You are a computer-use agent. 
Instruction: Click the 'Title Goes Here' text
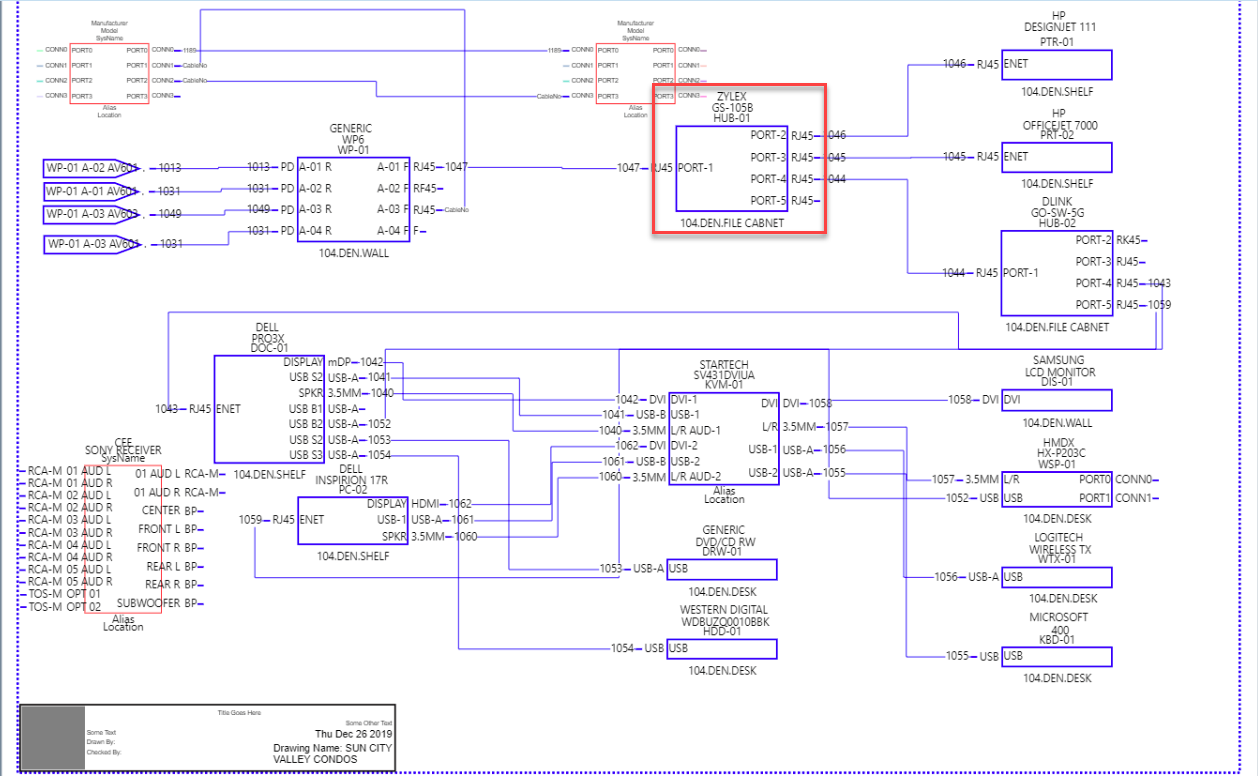click(x=239, y=713)
